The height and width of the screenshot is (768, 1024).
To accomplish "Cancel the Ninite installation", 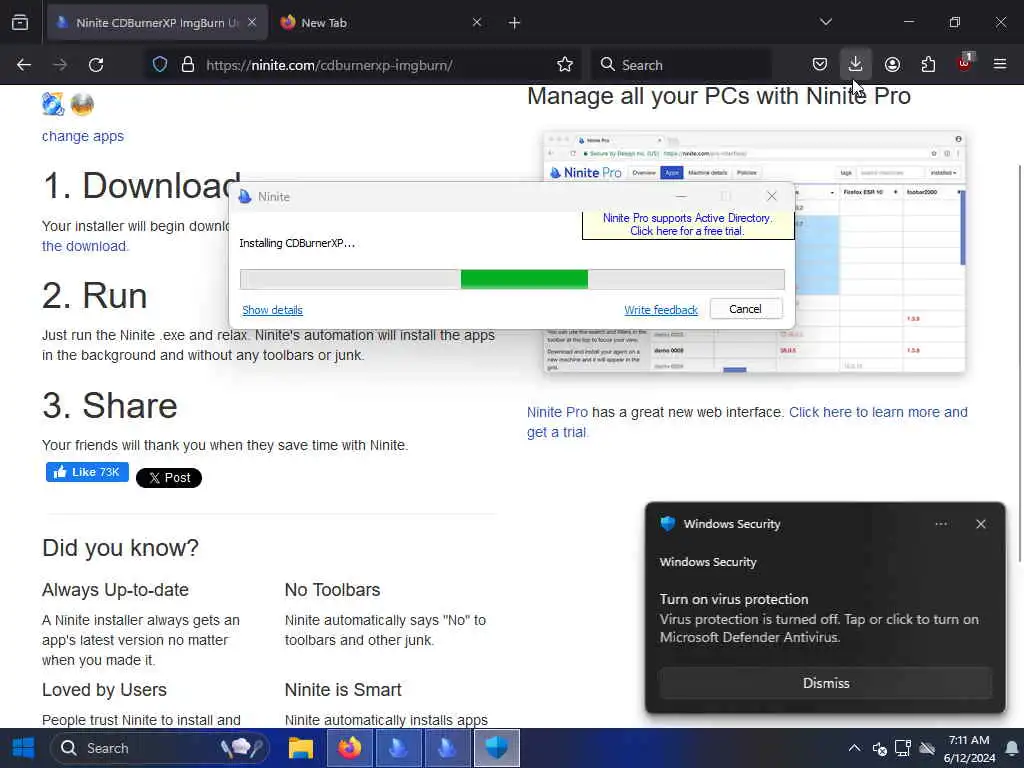I will [745, 309].
